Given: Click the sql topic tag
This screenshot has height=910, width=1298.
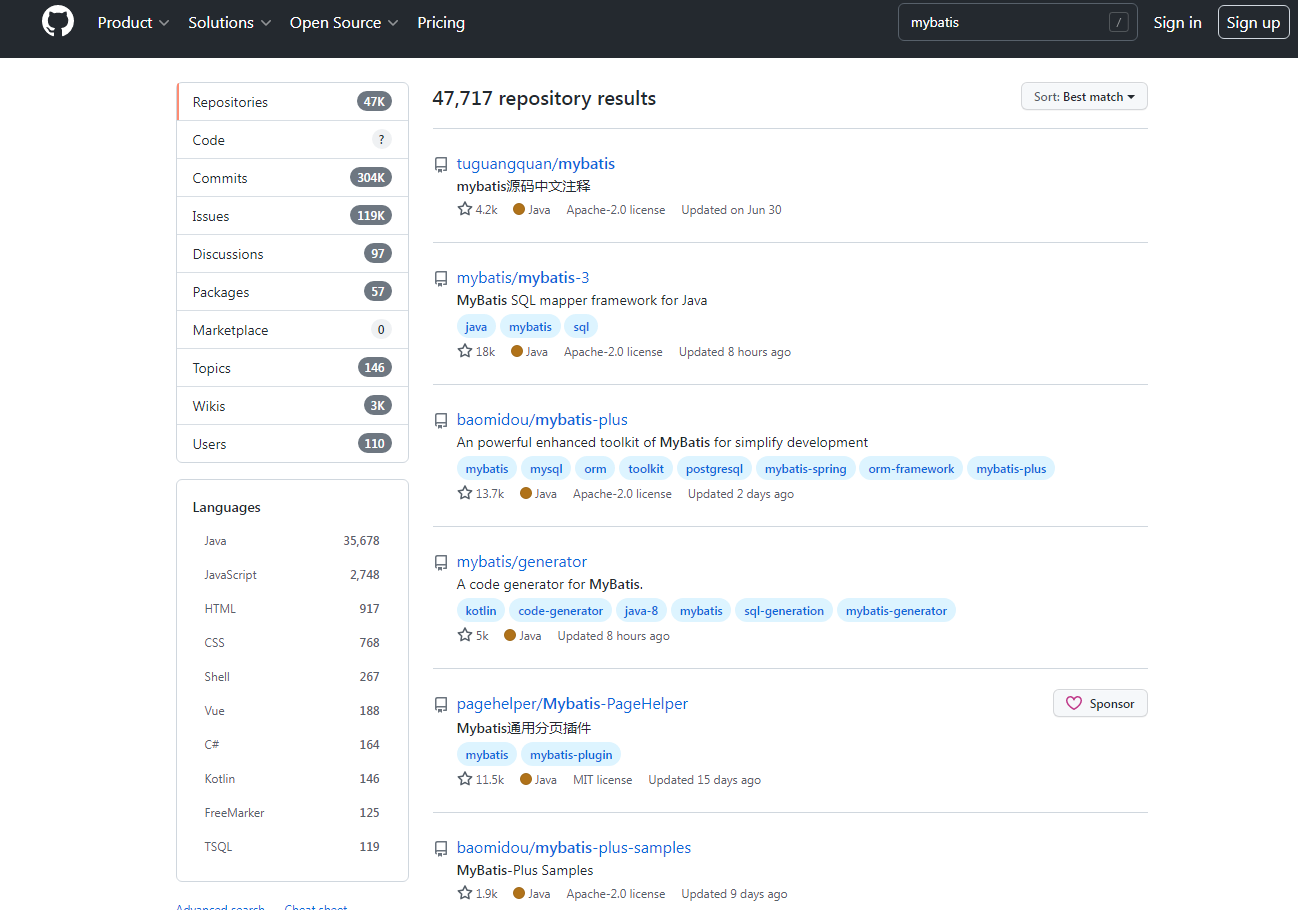Looking at the screenshot, I should [581, 327].
